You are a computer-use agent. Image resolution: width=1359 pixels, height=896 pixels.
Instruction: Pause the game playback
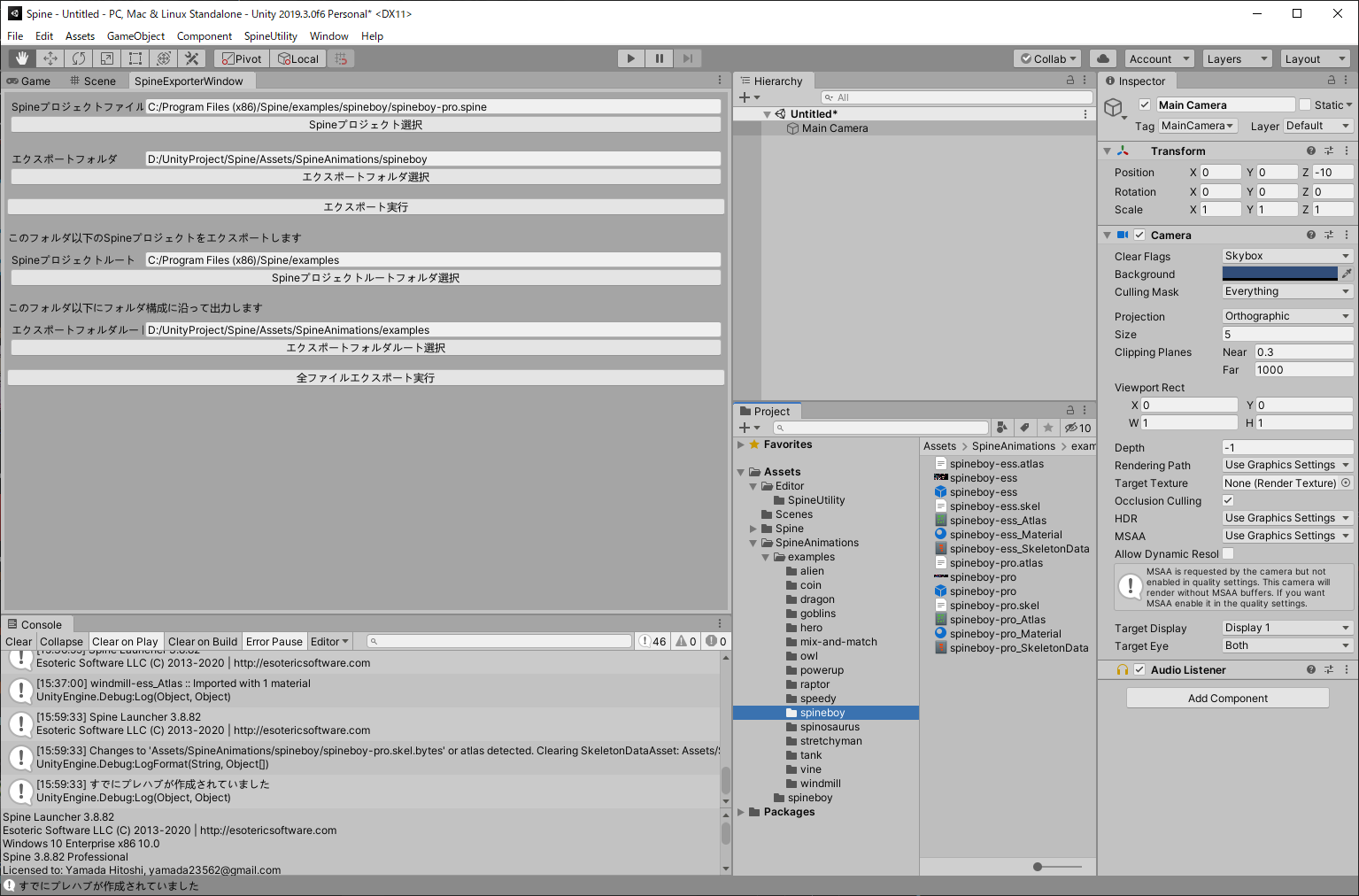[x=659, y=58]
